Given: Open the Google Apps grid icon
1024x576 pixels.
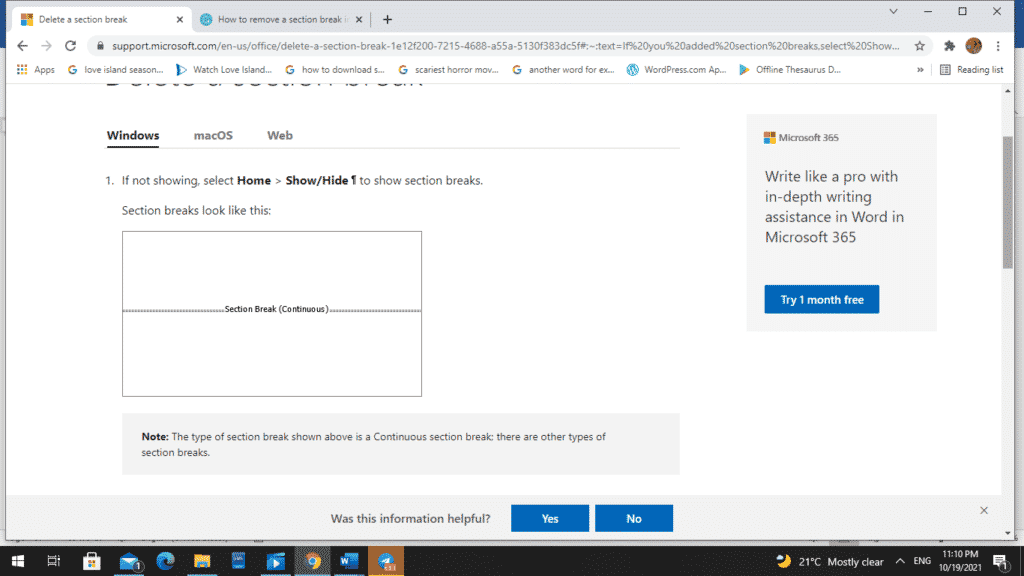Looking at the screenshot, I should click(x=21, y=69).
